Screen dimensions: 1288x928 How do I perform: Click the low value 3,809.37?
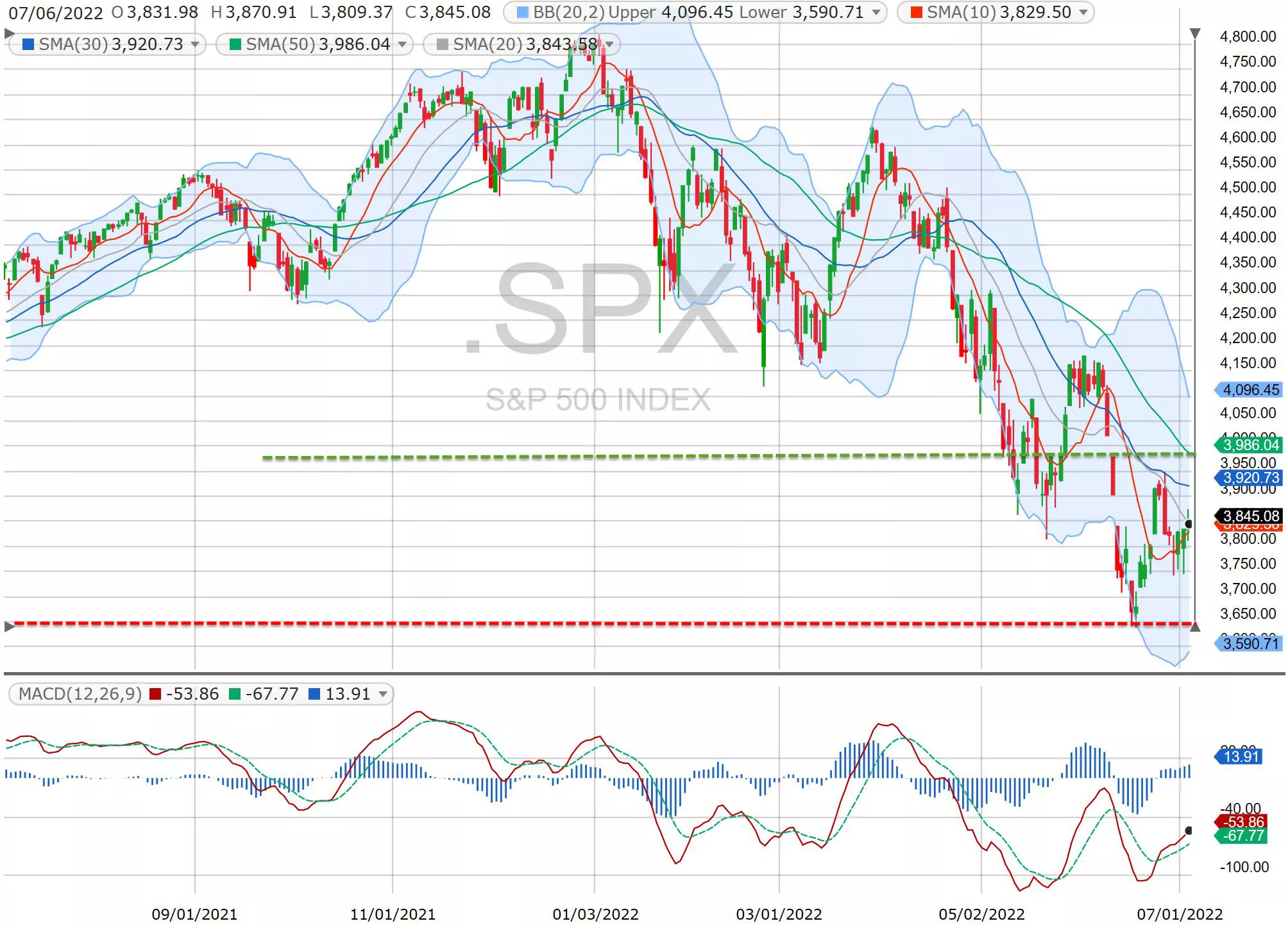click(357, 12)
